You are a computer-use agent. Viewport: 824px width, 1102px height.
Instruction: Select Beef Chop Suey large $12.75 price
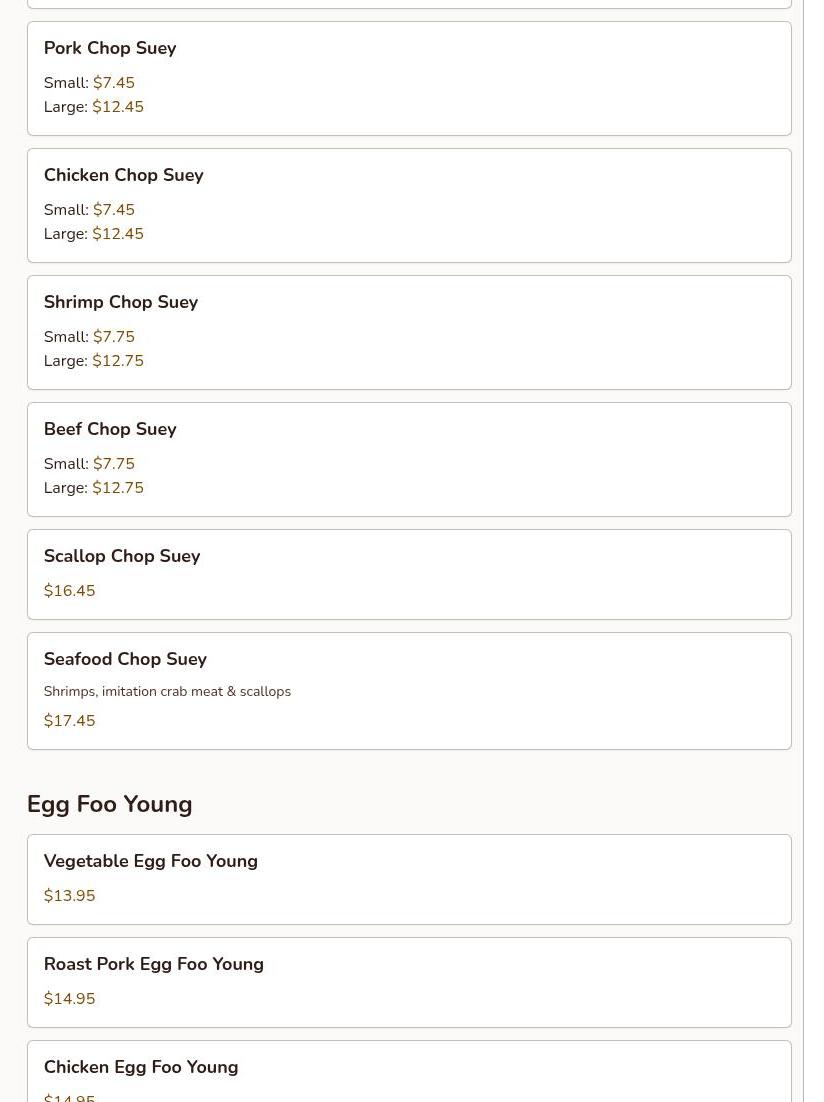click(x=117, y=488)
